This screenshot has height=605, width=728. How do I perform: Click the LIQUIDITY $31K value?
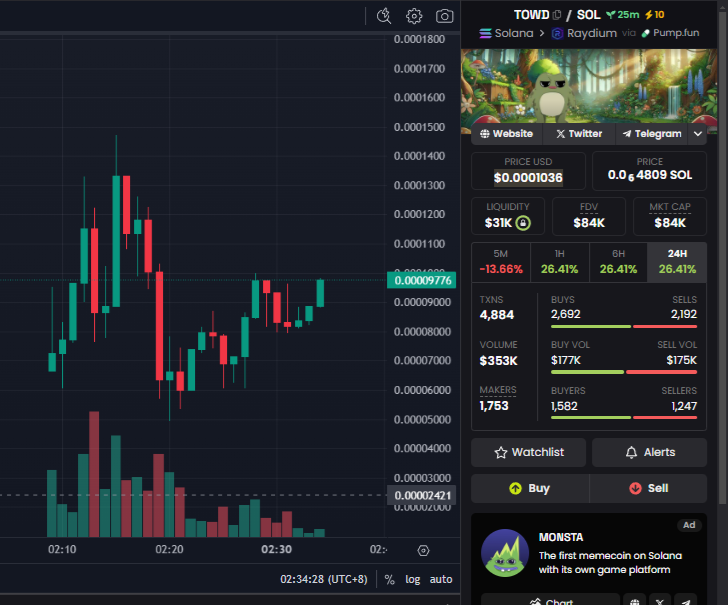(x=498, y=223)
